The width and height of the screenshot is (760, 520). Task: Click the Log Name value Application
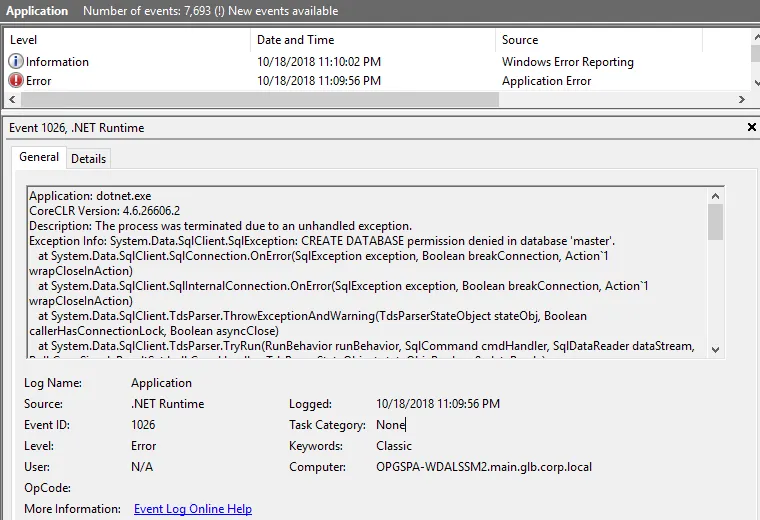click(x=161, y=383)
